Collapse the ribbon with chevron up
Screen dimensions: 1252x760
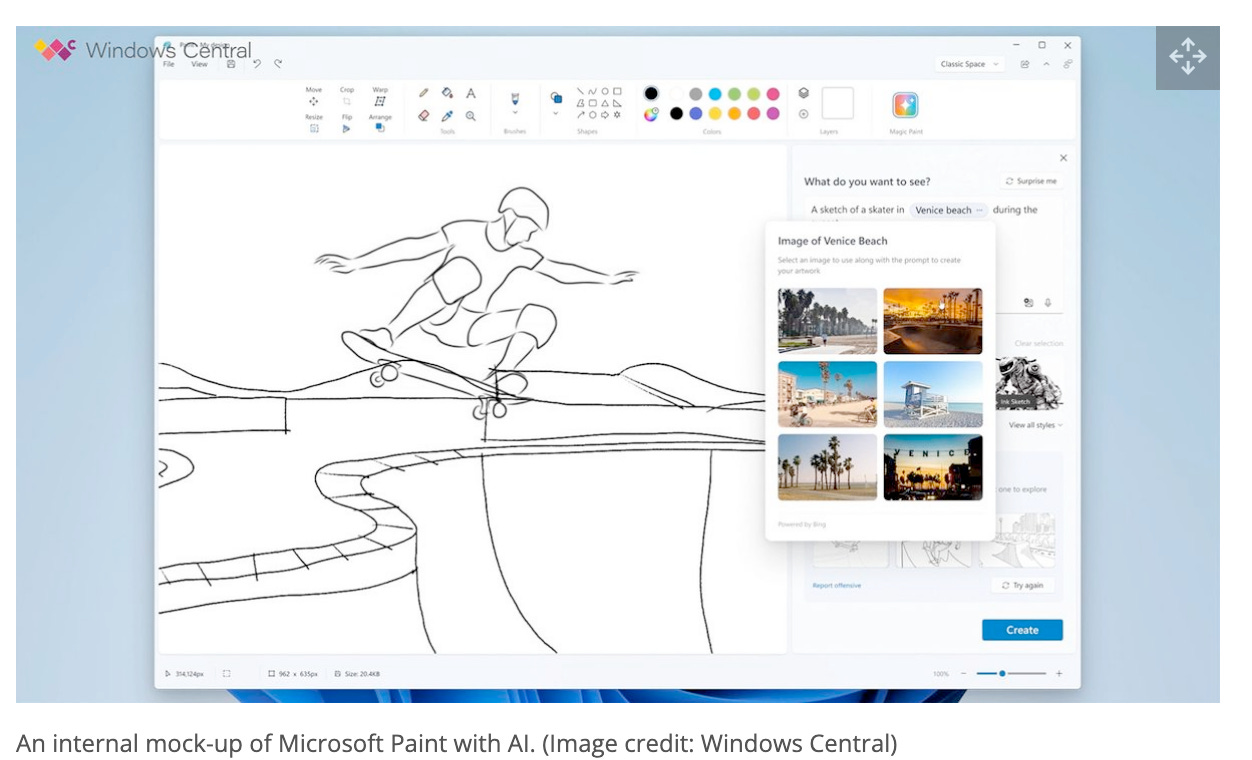[x=1046, y=64]
